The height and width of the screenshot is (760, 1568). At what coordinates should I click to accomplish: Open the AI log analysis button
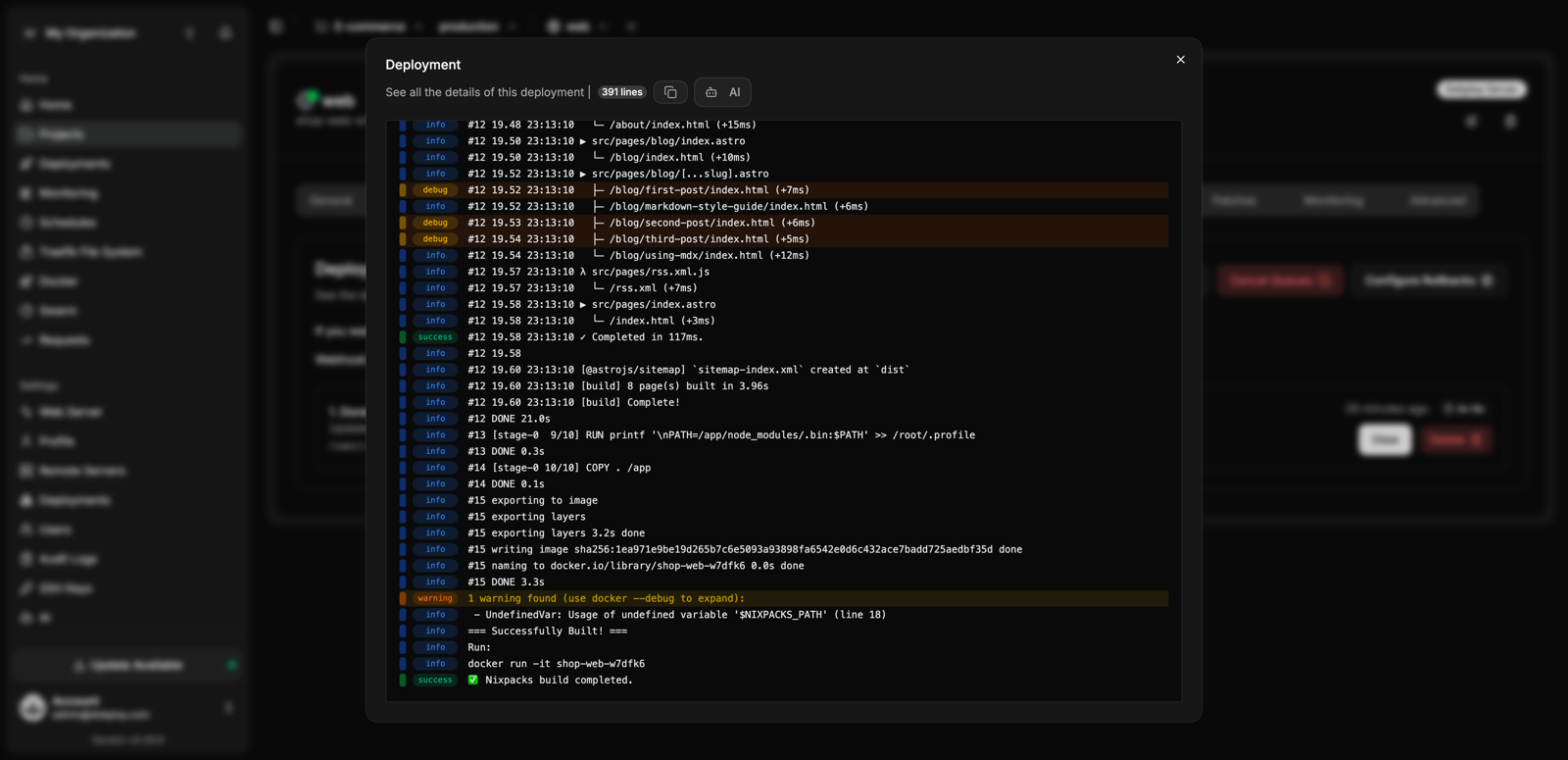(722, 92)
